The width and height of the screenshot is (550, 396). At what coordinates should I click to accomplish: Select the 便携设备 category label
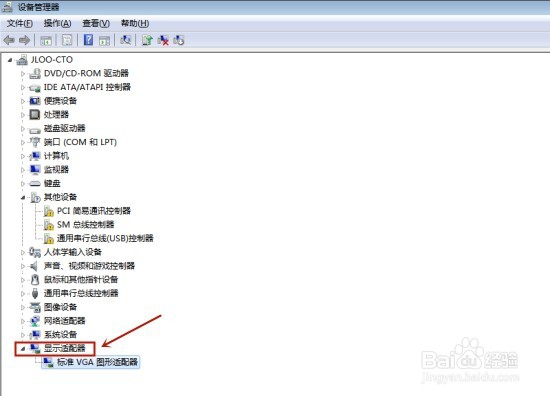60,101
